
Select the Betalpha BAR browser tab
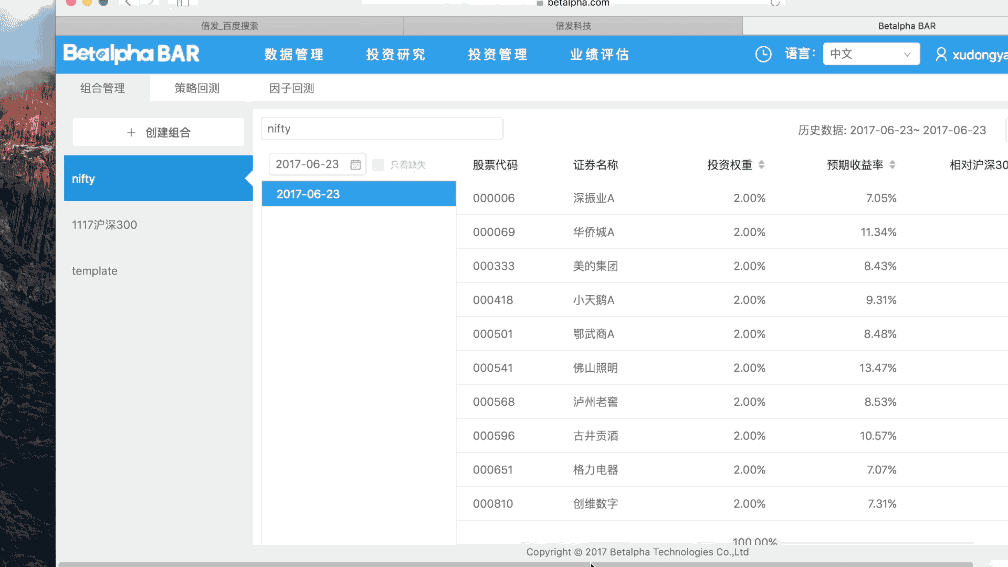[906, 26]
